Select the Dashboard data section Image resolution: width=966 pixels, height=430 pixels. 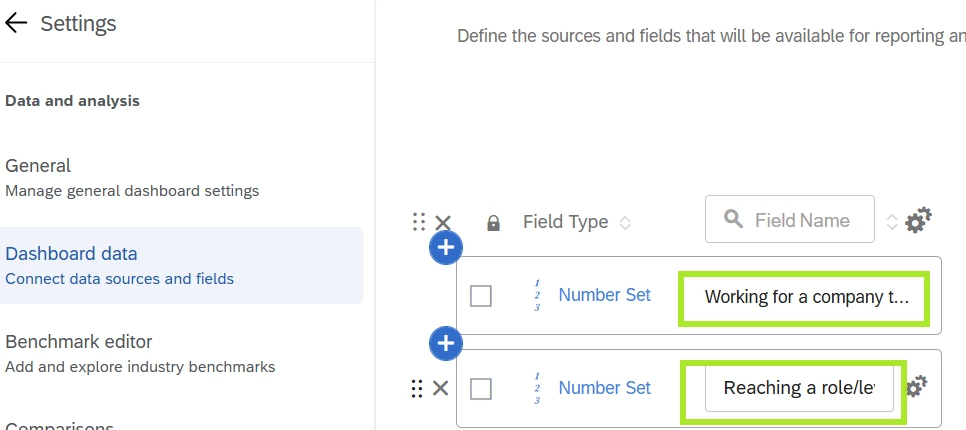click(71, 254)
